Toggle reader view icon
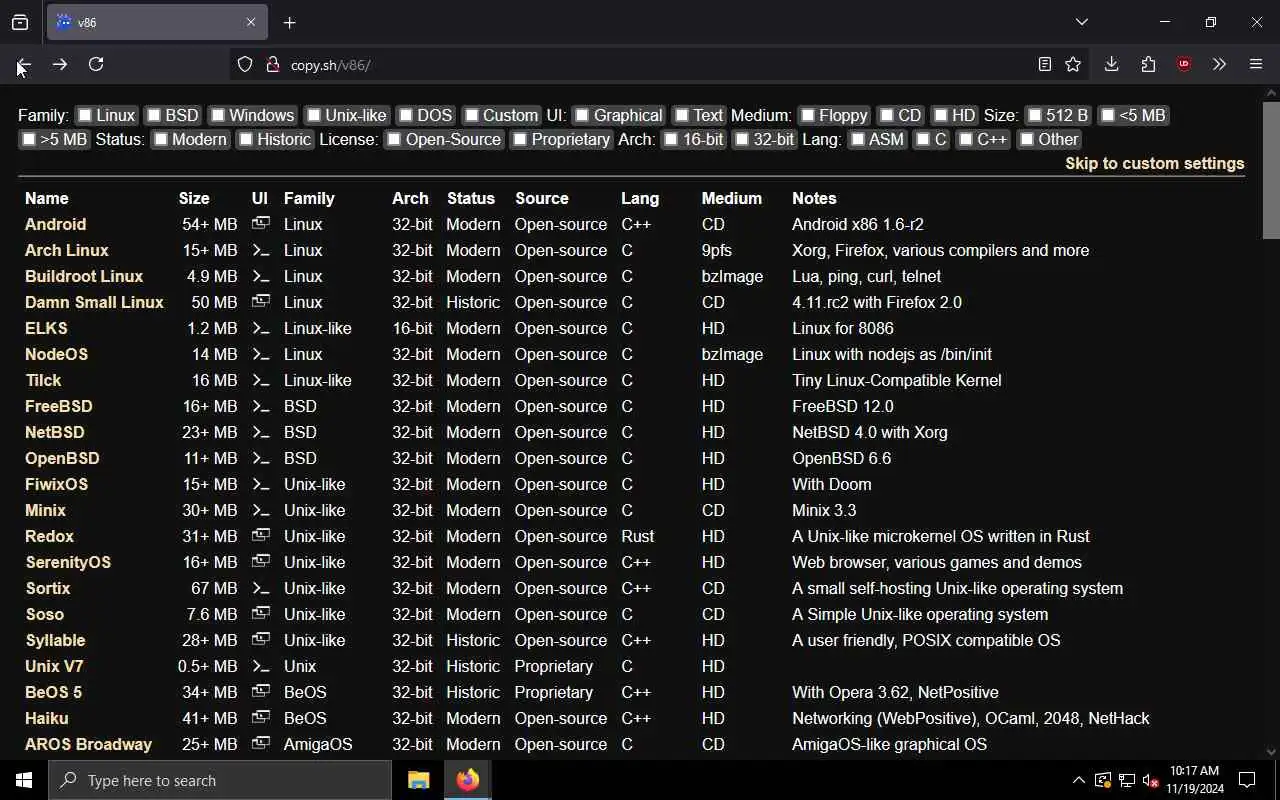 (x=1044, y=64)
